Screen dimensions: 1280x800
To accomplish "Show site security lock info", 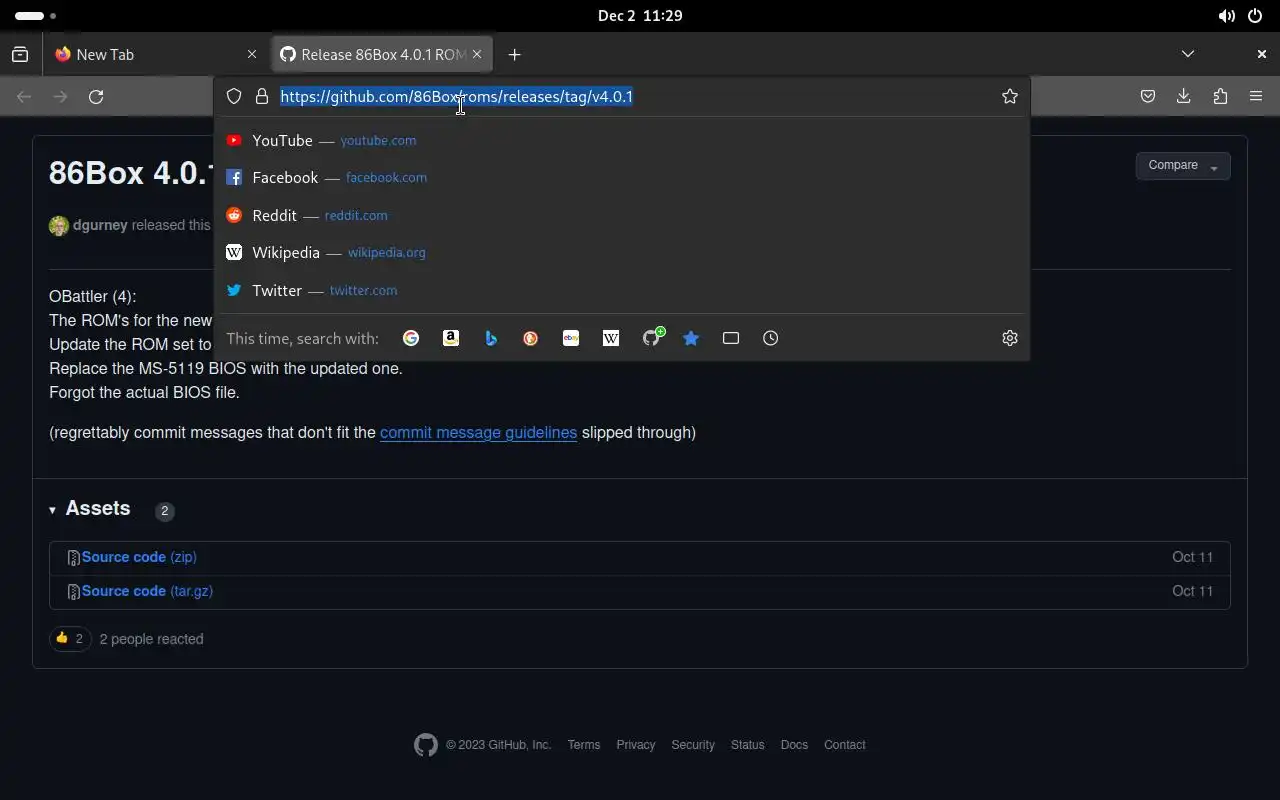I will point(262,96).
